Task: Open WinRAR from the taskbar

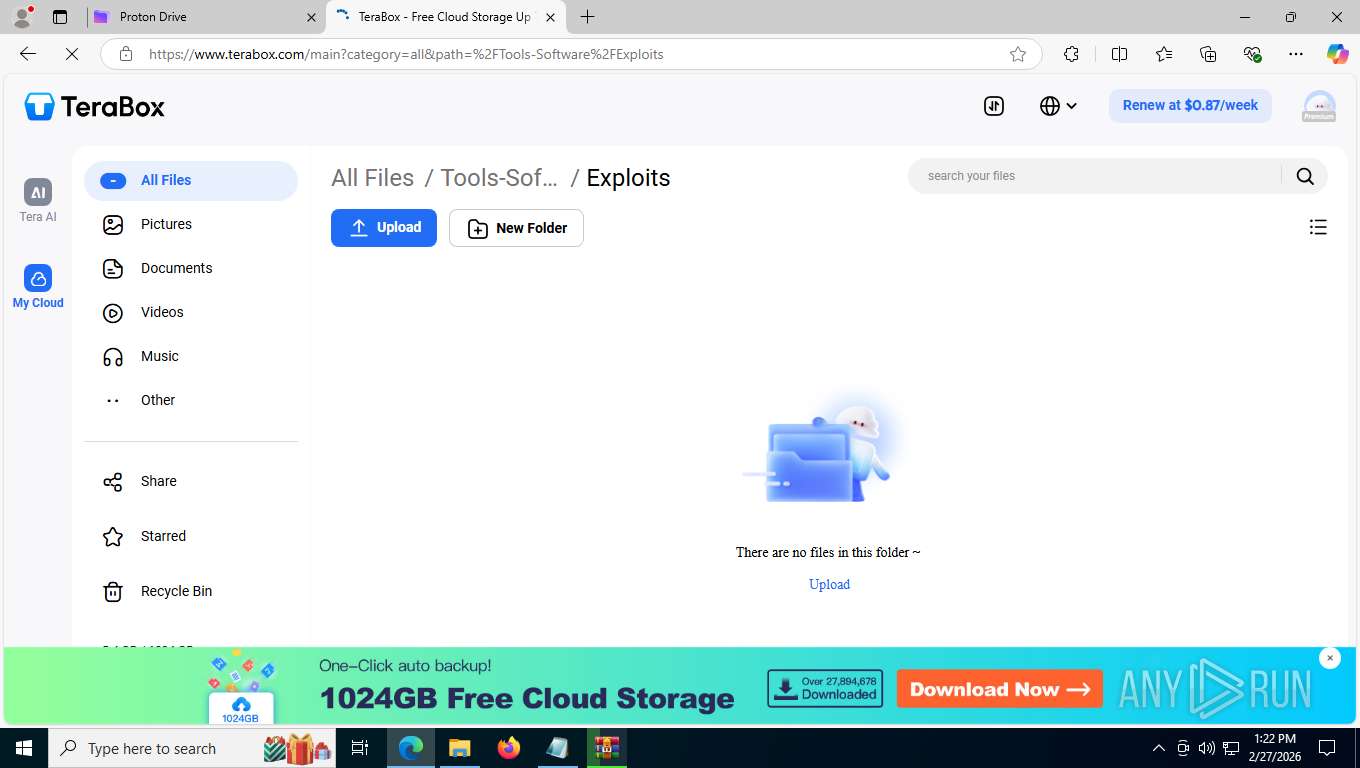Action: pos(606,748)
